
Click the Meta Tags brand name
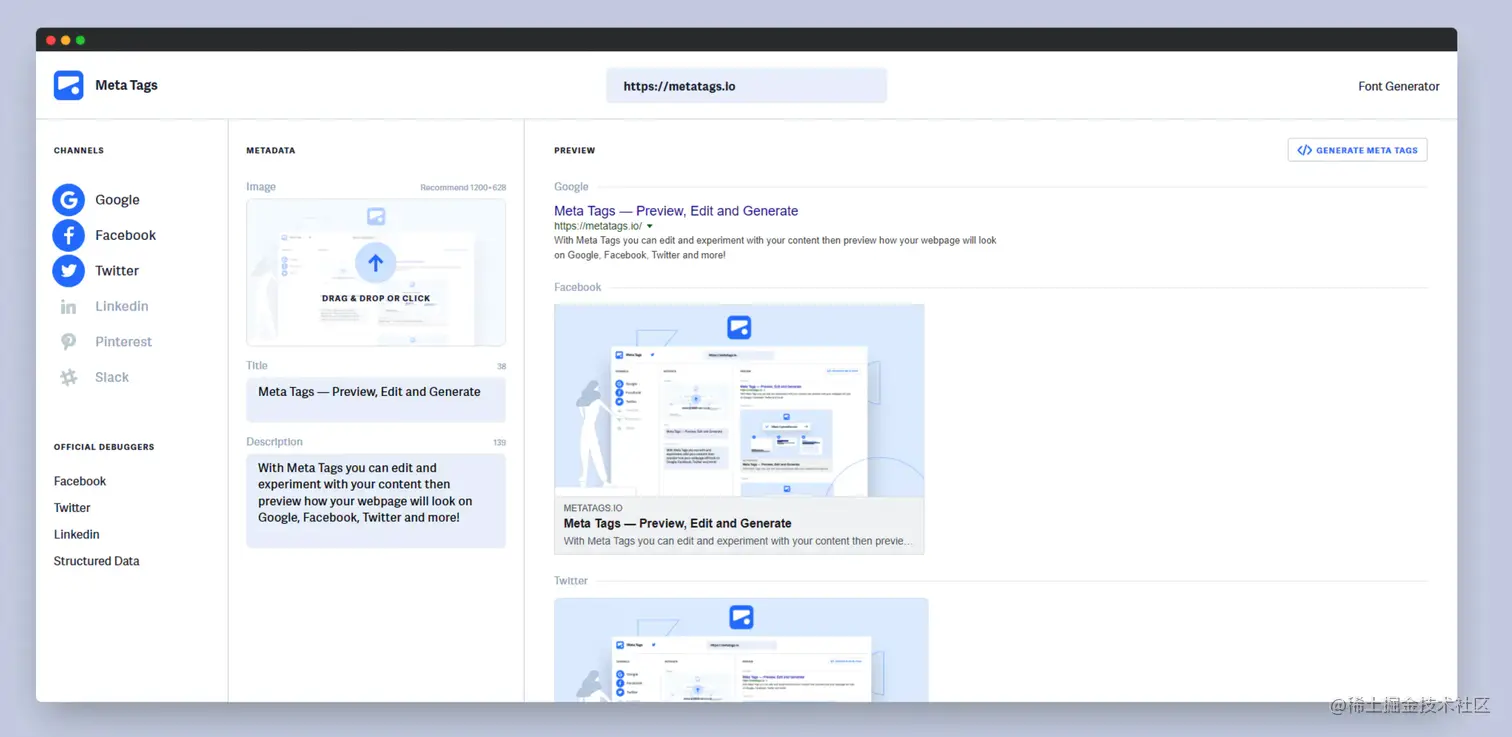pyautogui.click(x=126, y=85)
